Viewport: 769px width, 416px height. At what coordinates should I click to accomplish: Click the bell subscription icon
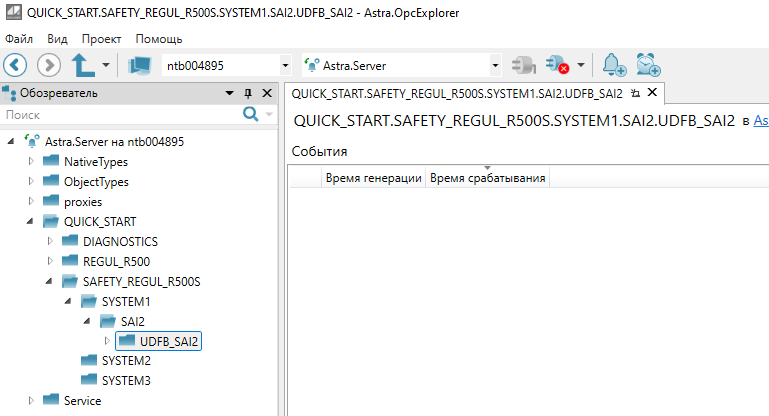(613, 66)
